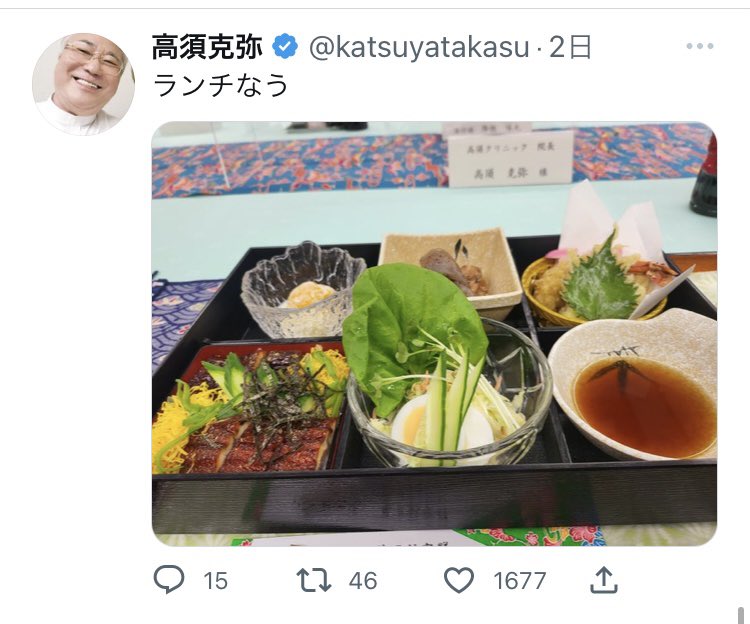This screenshot has width=750, height=624.
Task: Click the salad glass bowl in photo
Action: [x=449, y=392]
